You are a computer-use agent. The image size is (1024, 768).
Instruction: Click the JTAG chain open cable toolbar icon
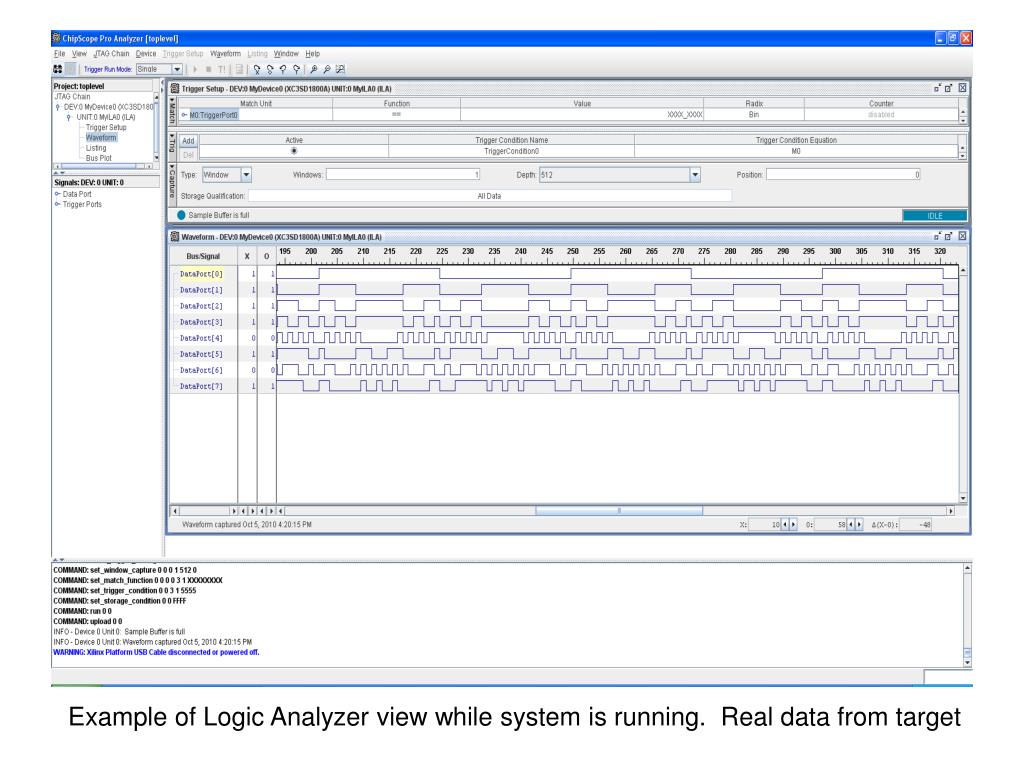[x=57, y=69]
